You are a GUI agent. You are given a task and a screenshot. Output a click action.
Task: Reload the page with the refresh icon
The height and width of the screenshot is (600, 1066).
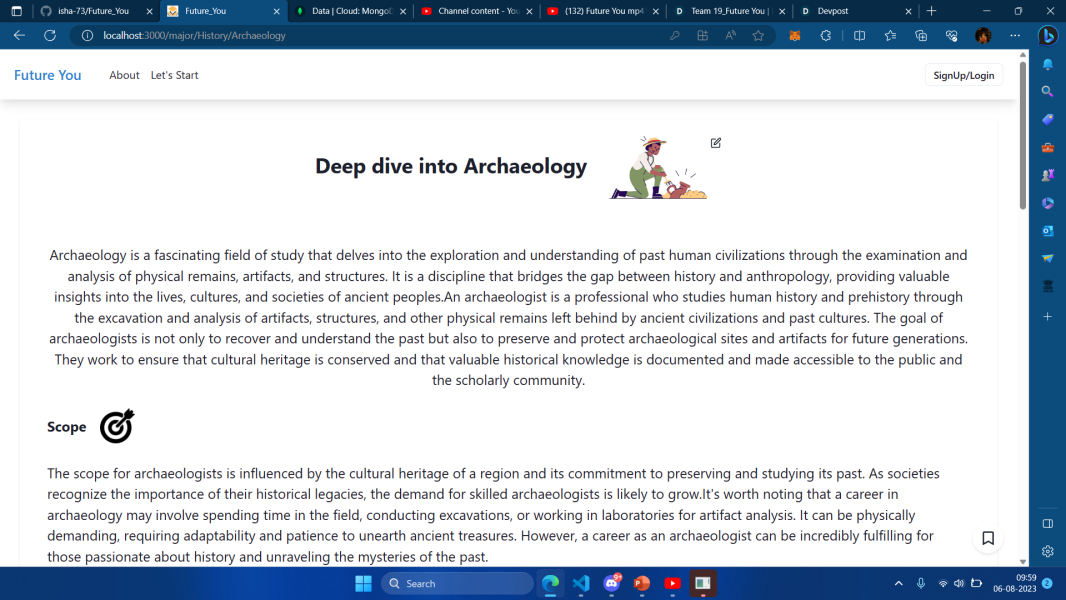[50, 35]
